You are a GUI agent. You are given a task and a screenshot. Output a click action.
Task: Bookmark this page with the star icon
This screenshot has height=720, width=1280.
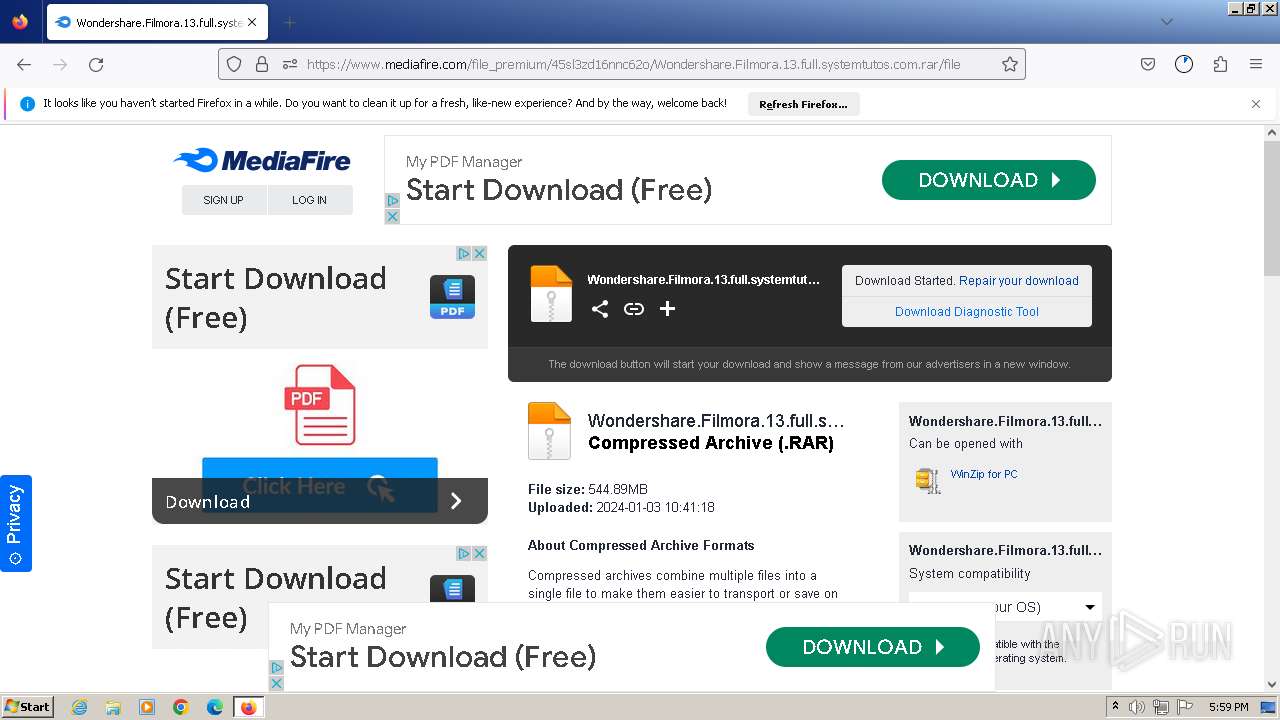point(1010,64)
